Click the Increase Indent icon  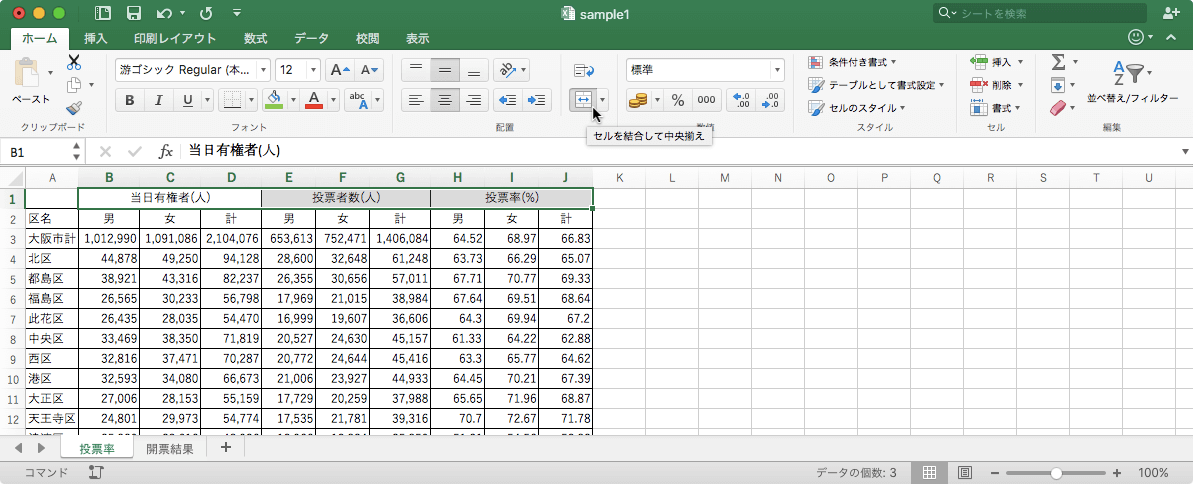pos(538,100)
